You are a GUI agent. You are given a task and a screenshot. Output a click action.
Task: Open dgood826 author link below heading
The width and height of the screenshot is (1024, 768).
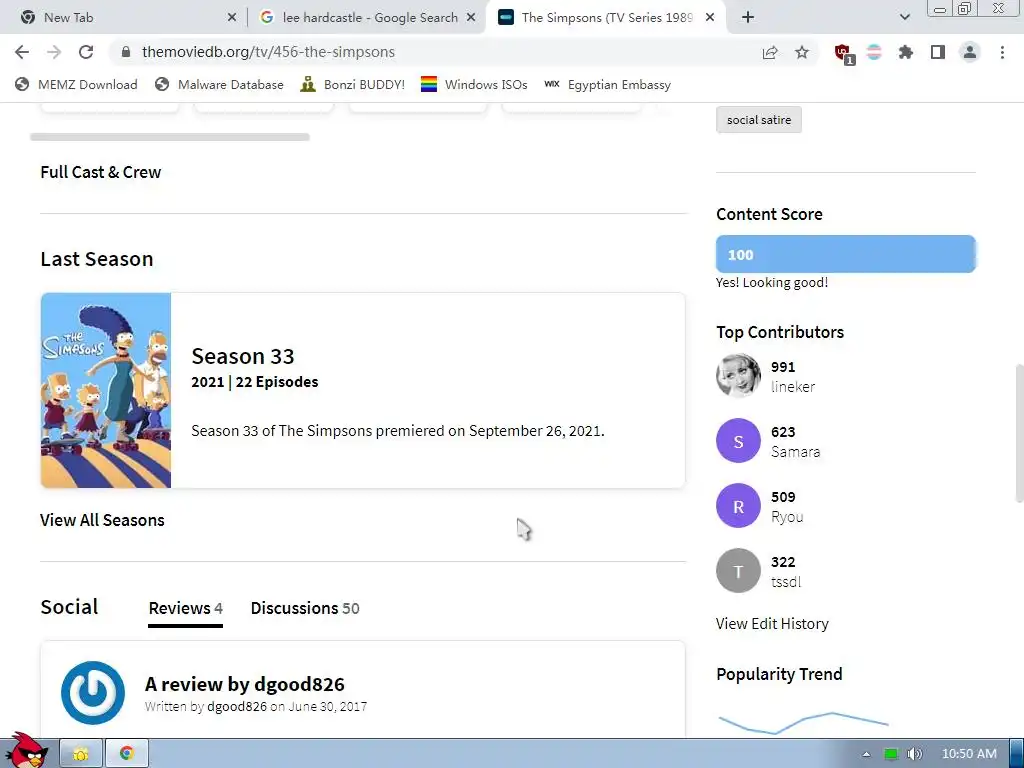(237, 707)
